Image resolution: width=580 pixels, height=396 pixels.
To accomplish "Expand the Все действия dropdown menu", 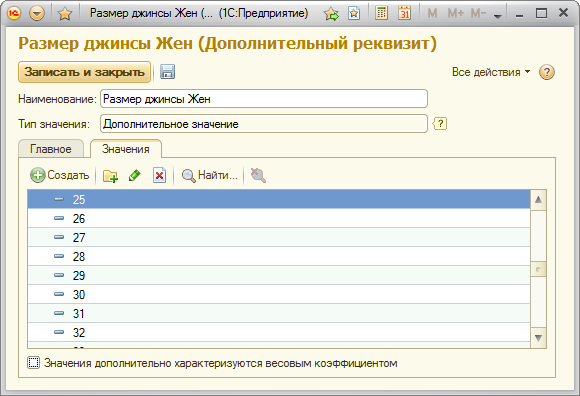I will [491, 72].
